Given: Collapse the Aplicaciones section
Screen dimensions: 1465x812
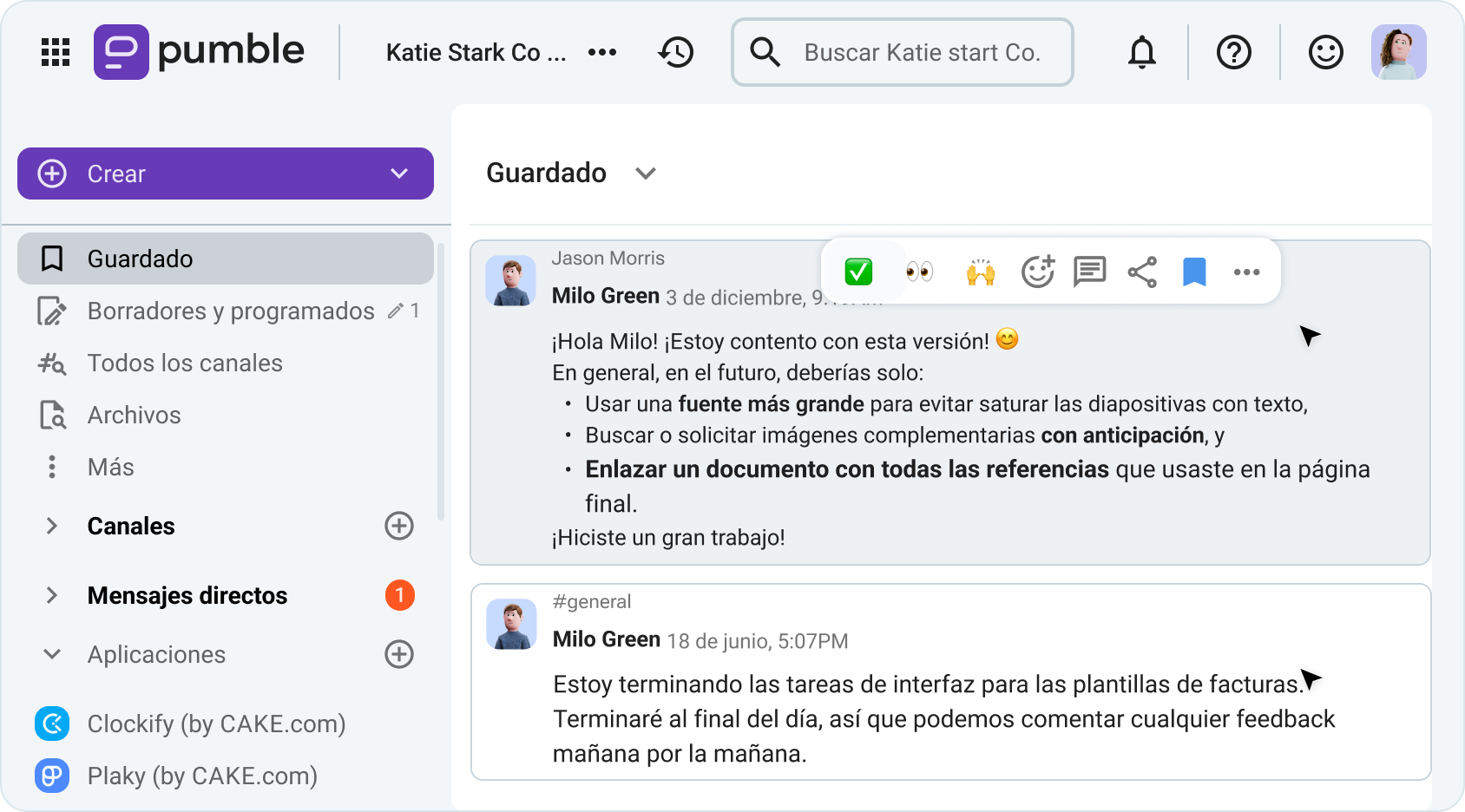Looking at the screenshot, I should point(52,654).
